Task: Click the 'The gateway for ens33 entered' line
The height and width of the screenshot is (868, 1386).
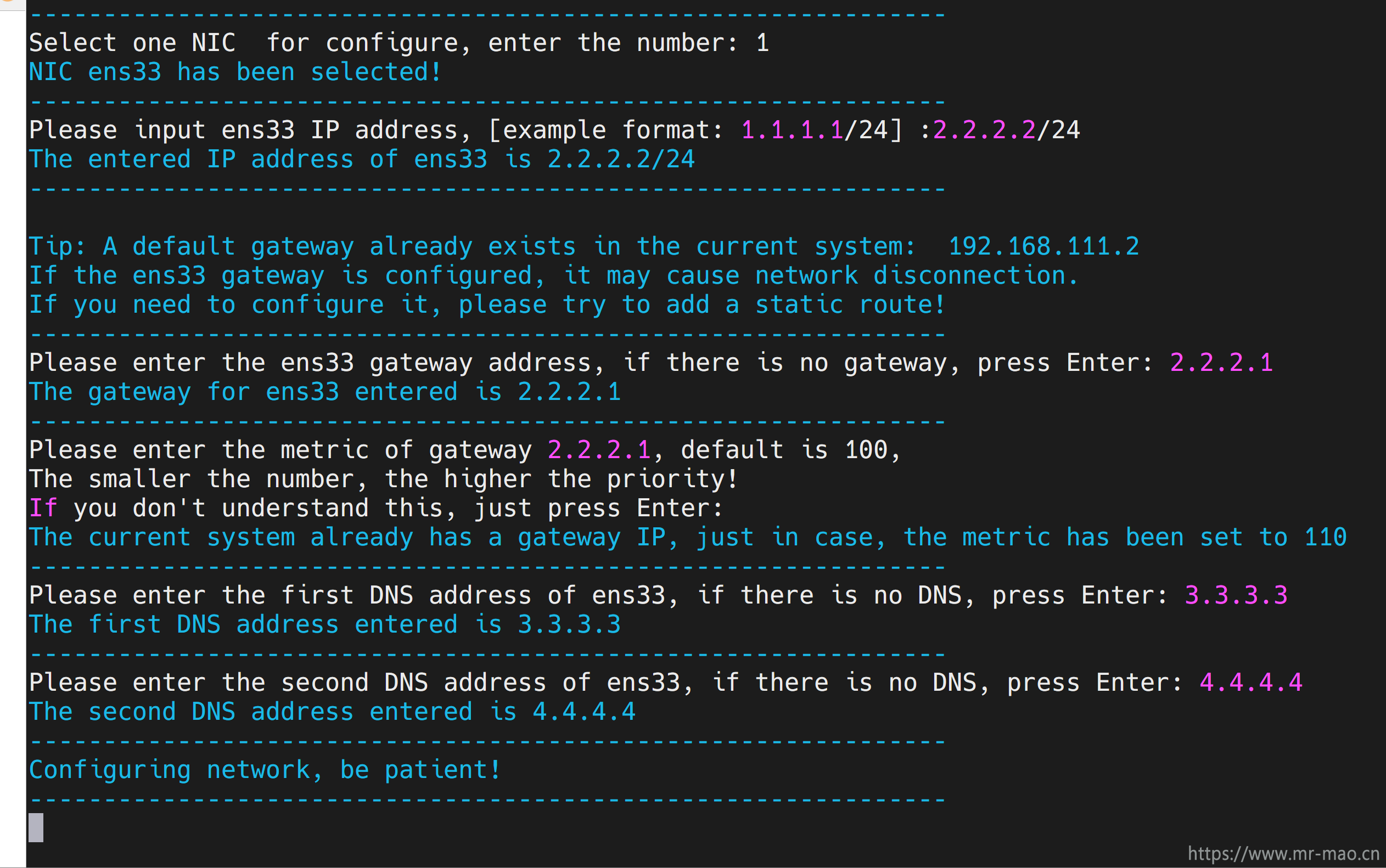Action: (x=325, y=392)
